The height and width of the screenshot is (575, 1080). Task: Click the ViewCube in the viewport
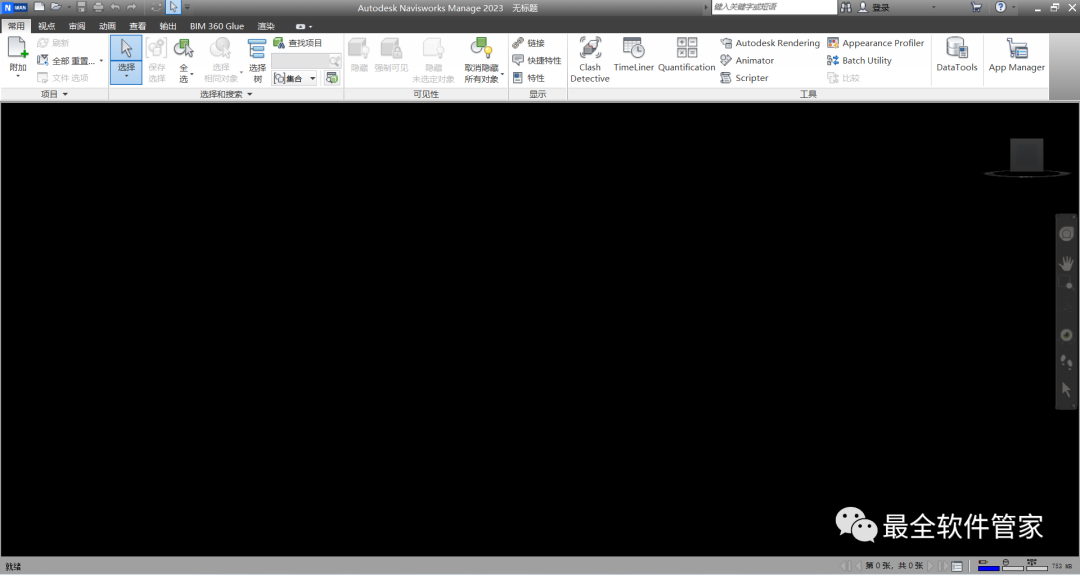(x=1026, y=156)
